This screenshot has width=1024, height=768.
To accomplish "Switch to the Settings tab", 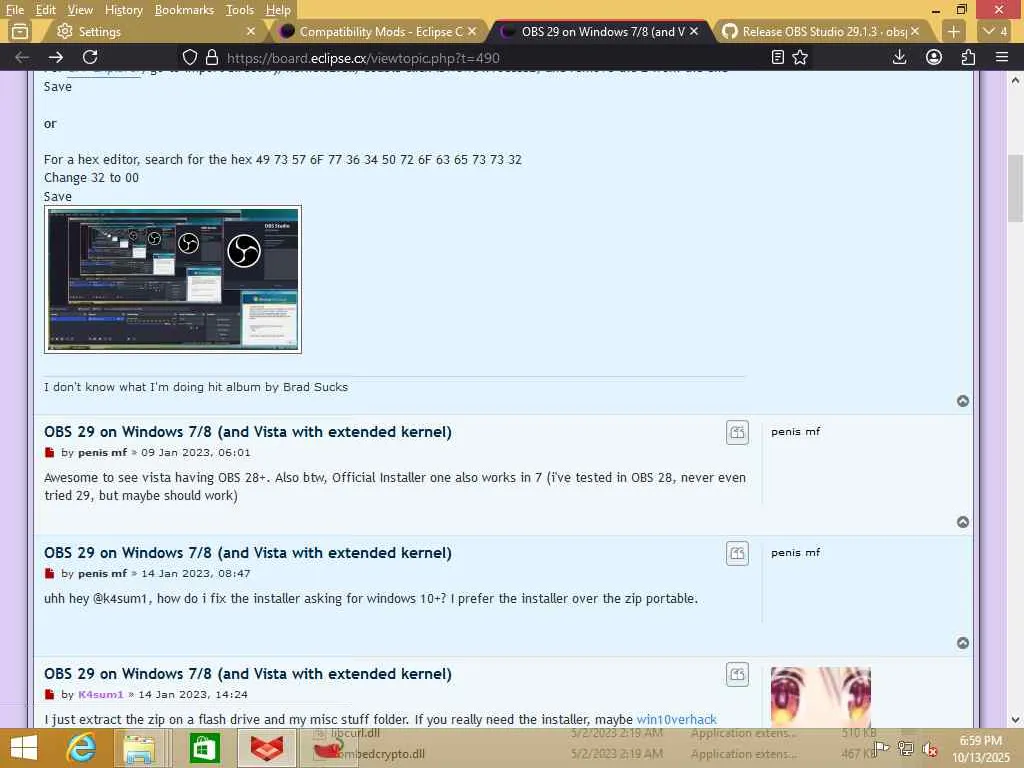I will pos(153,31).
